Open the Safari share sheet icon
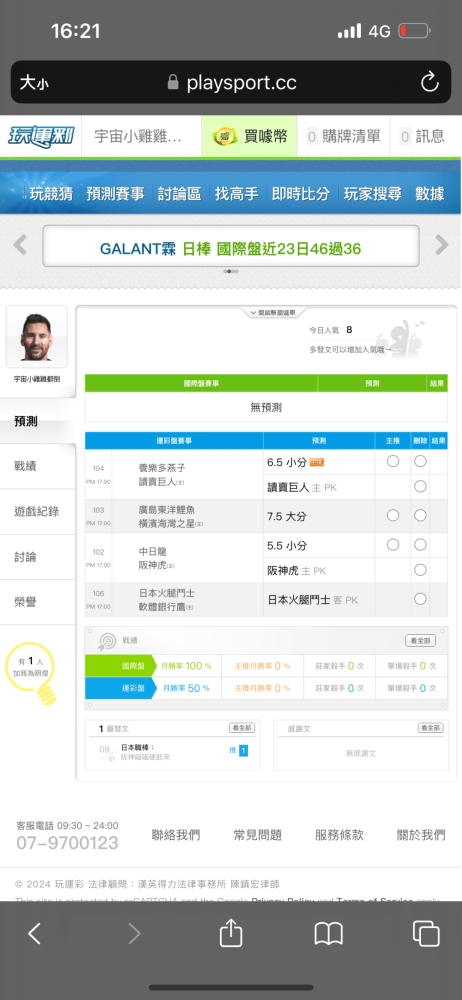 pos(231,933)
